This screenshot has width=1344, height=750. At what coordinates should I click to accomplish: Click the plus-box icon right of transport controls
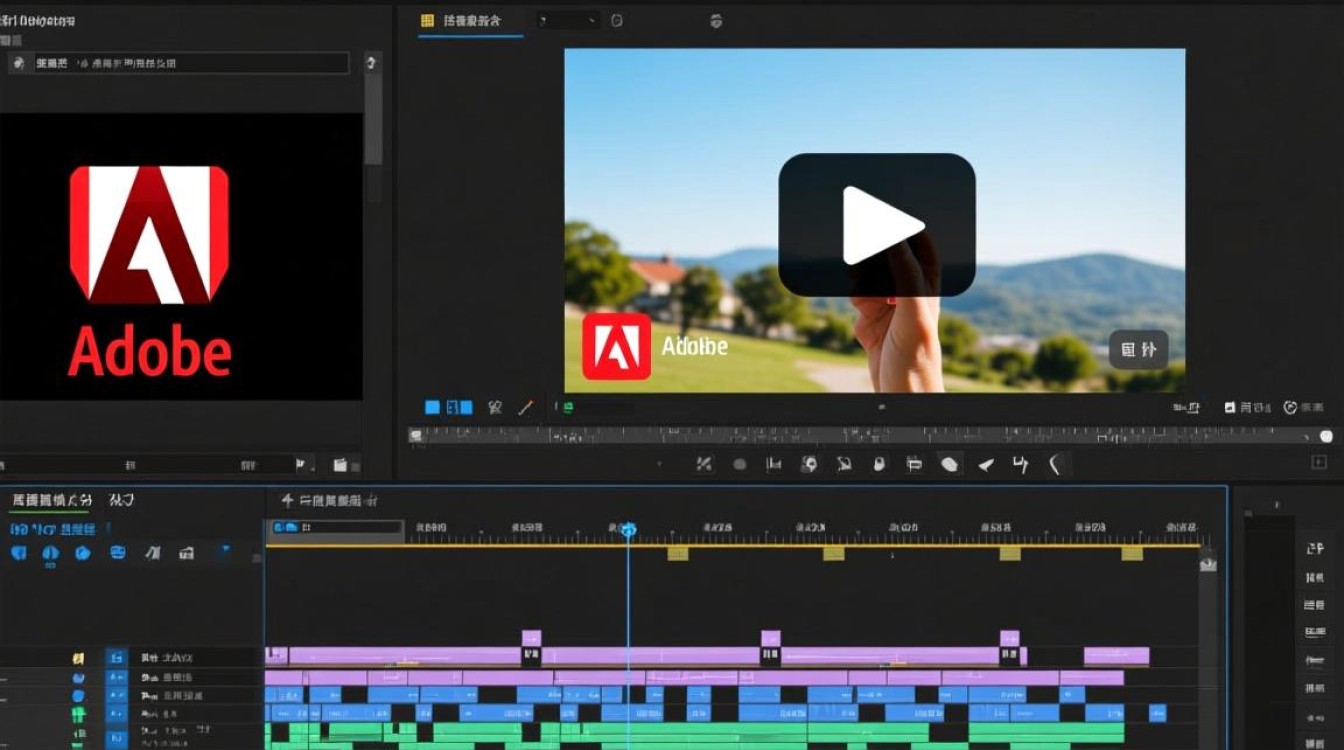click(x=1318, y=463)
